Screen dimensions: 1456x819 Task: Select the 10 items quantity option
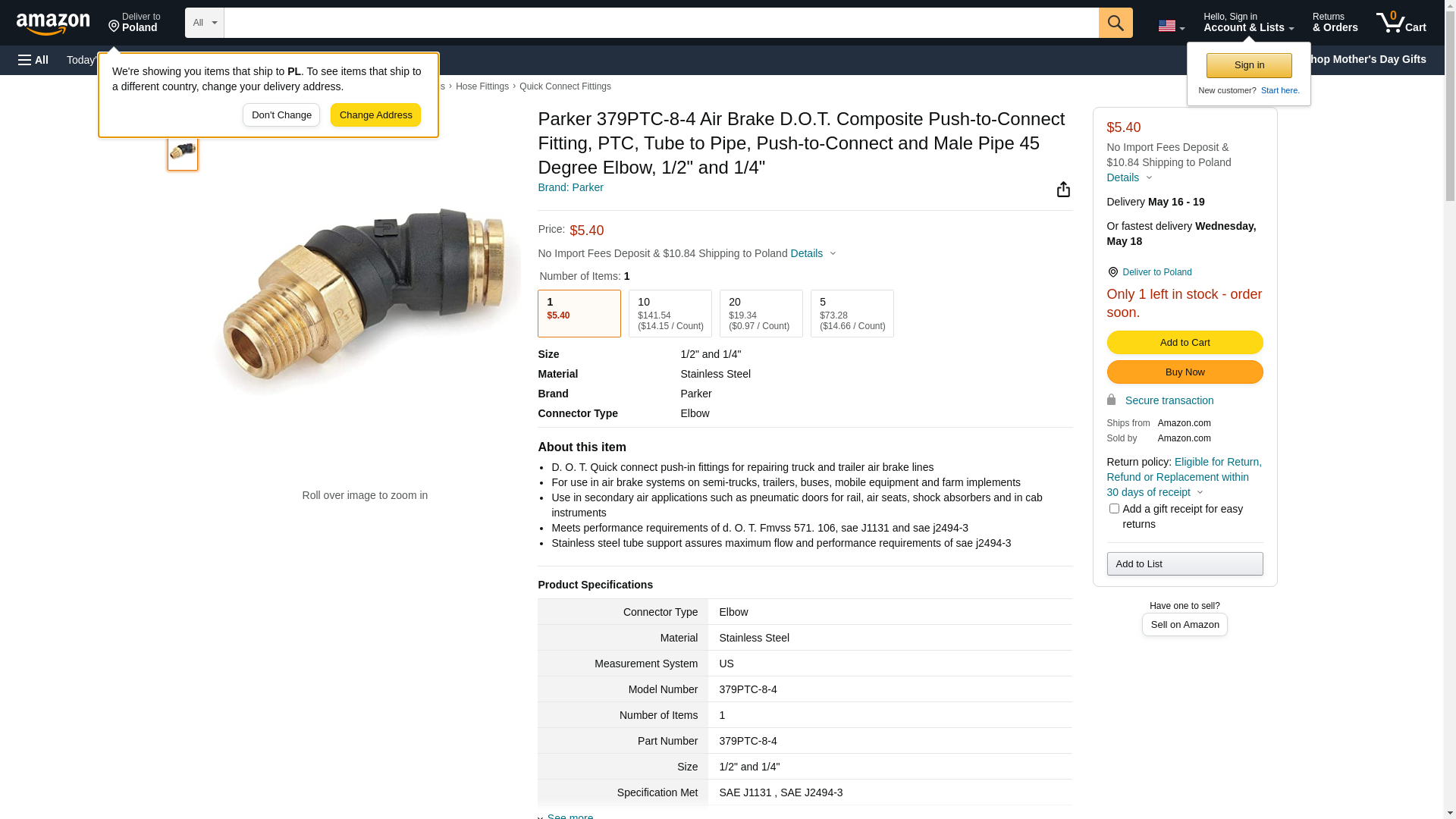670,313
